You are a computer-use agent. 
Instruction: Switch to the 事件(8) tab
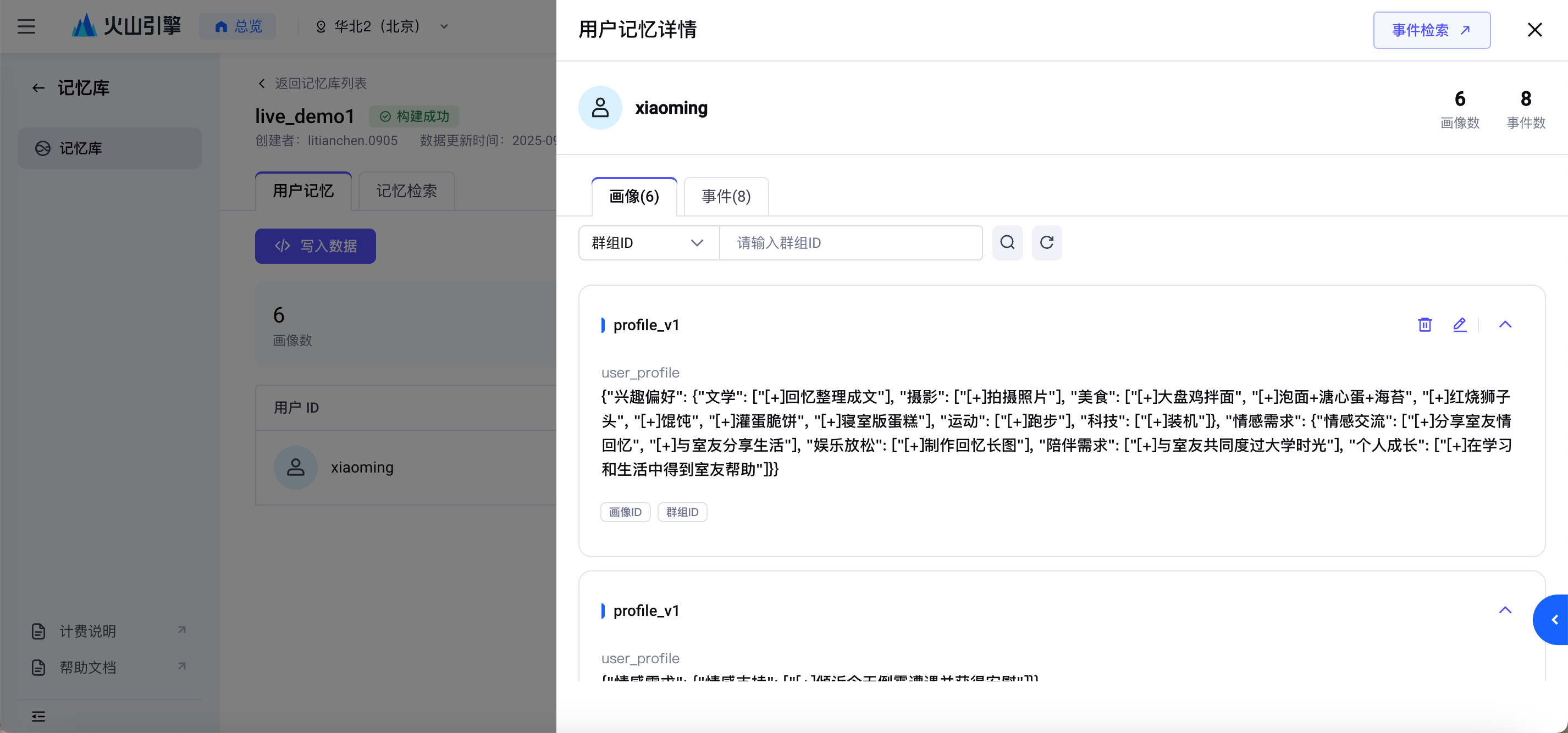pyautogui.click(x=726, y=197)
